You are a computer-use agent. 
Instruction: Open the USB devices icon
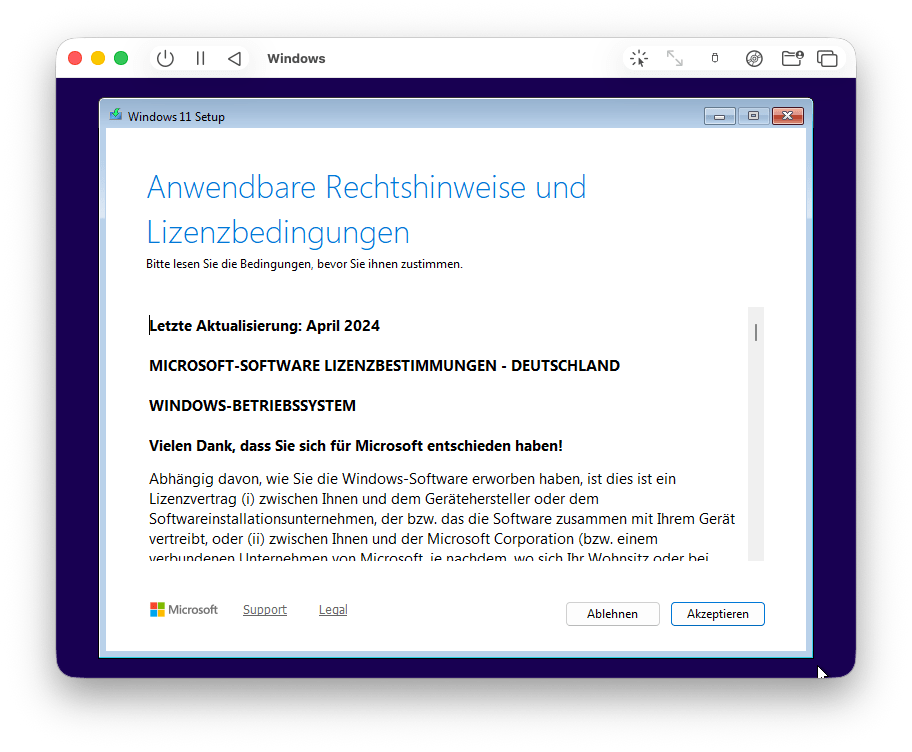(714, 59)
